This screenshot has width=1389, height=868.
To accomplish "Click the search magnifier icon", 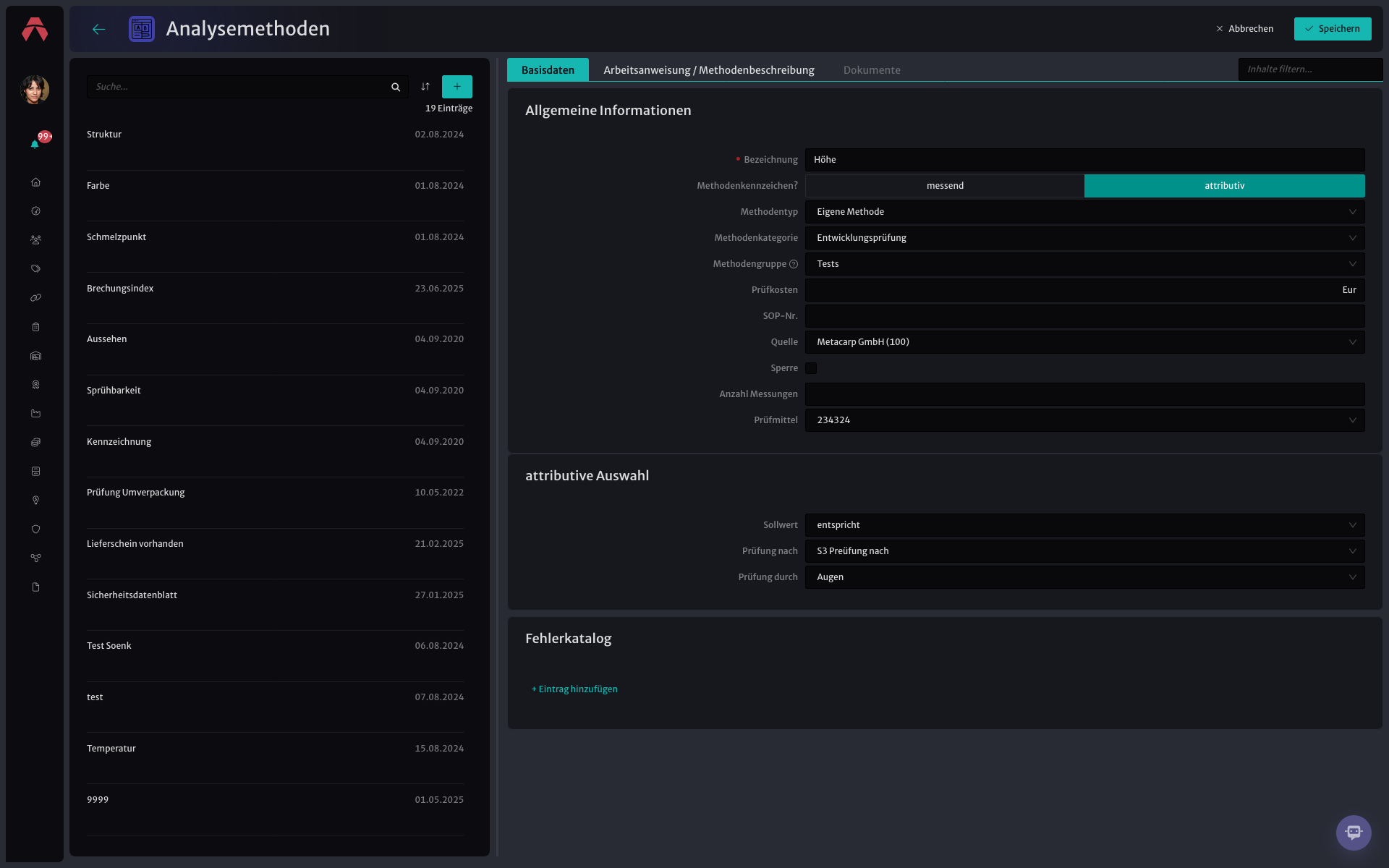I will pos(396,87).
